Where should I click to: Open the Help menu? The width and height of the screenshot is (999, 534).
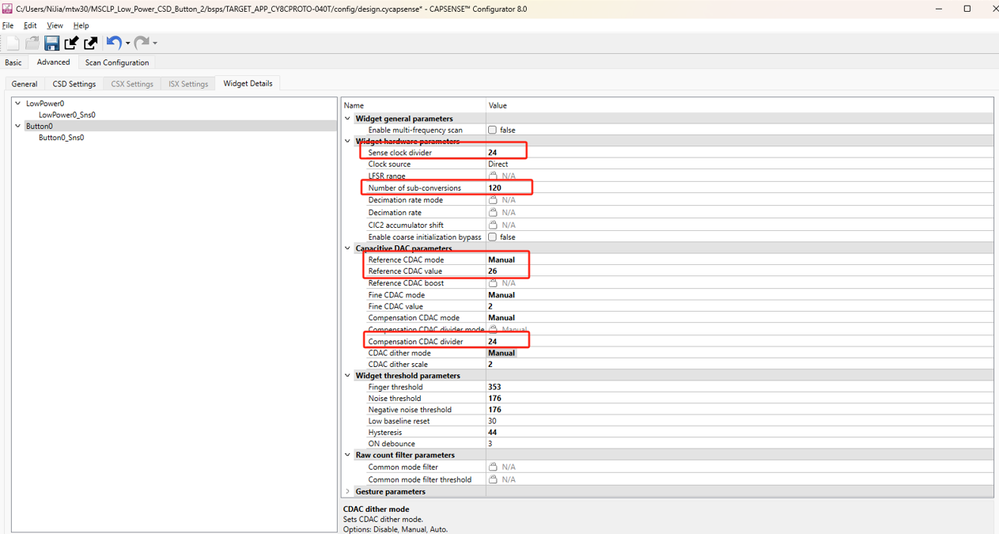[81, 25]
